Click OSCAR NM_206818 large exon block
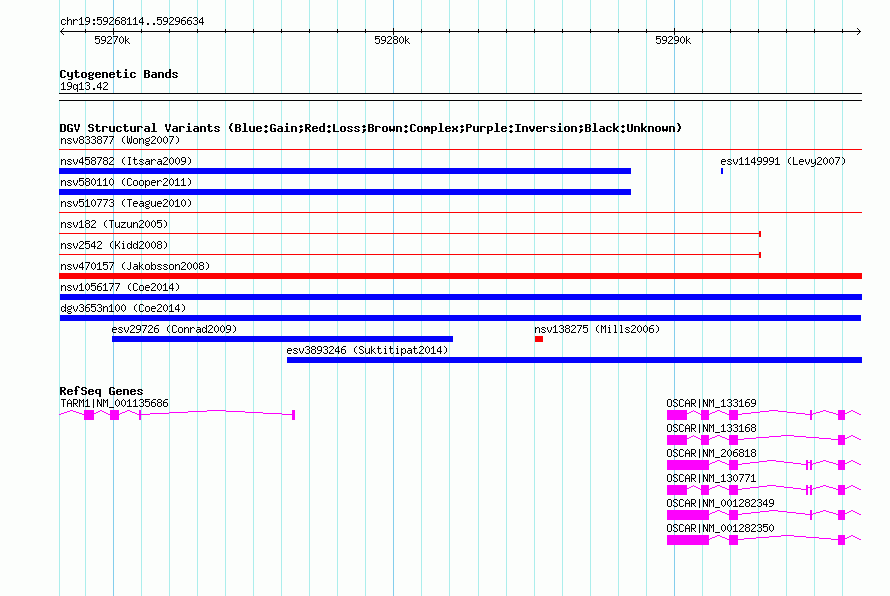This screenshot has height=596, width=890. click(688, 465)
